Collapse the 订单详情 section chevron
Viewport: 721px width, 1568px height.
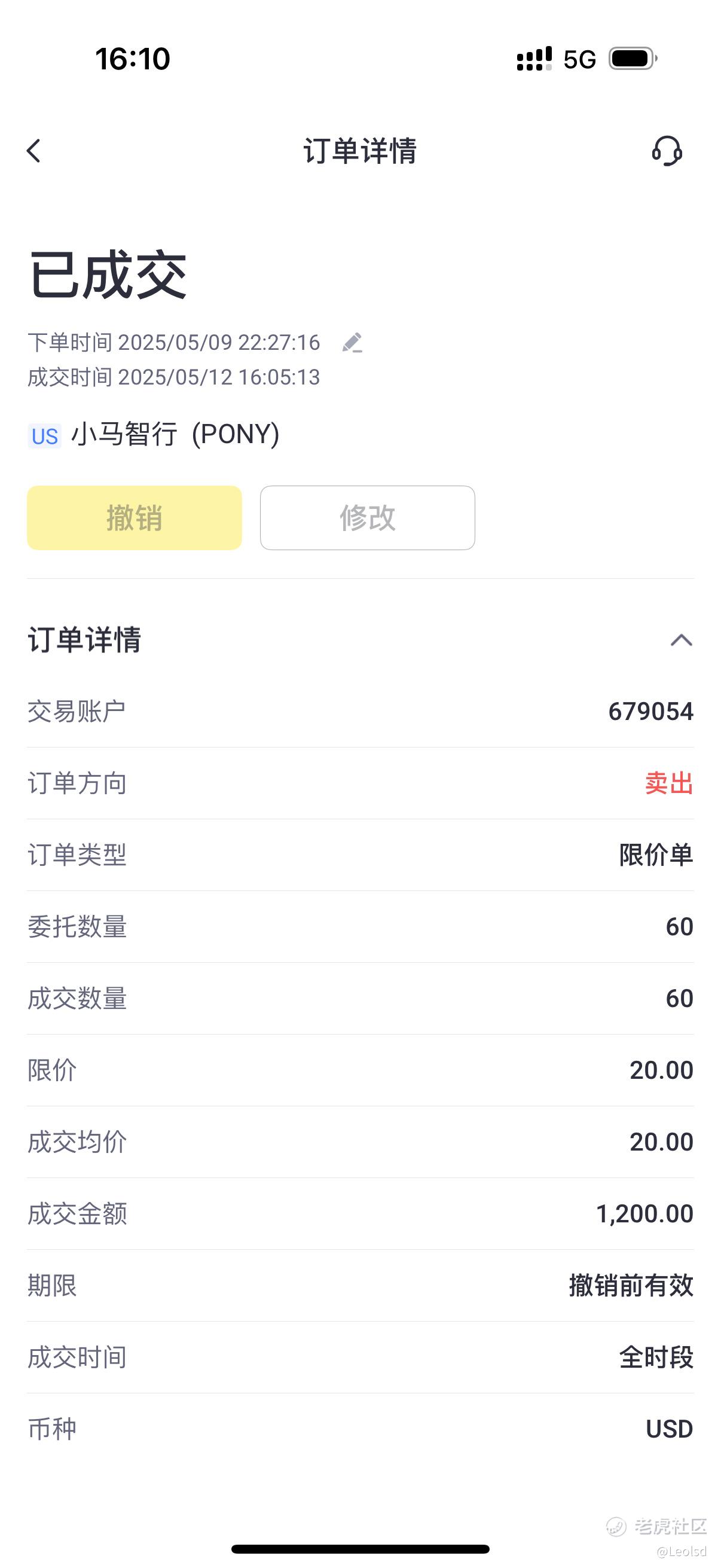(681, 640)
